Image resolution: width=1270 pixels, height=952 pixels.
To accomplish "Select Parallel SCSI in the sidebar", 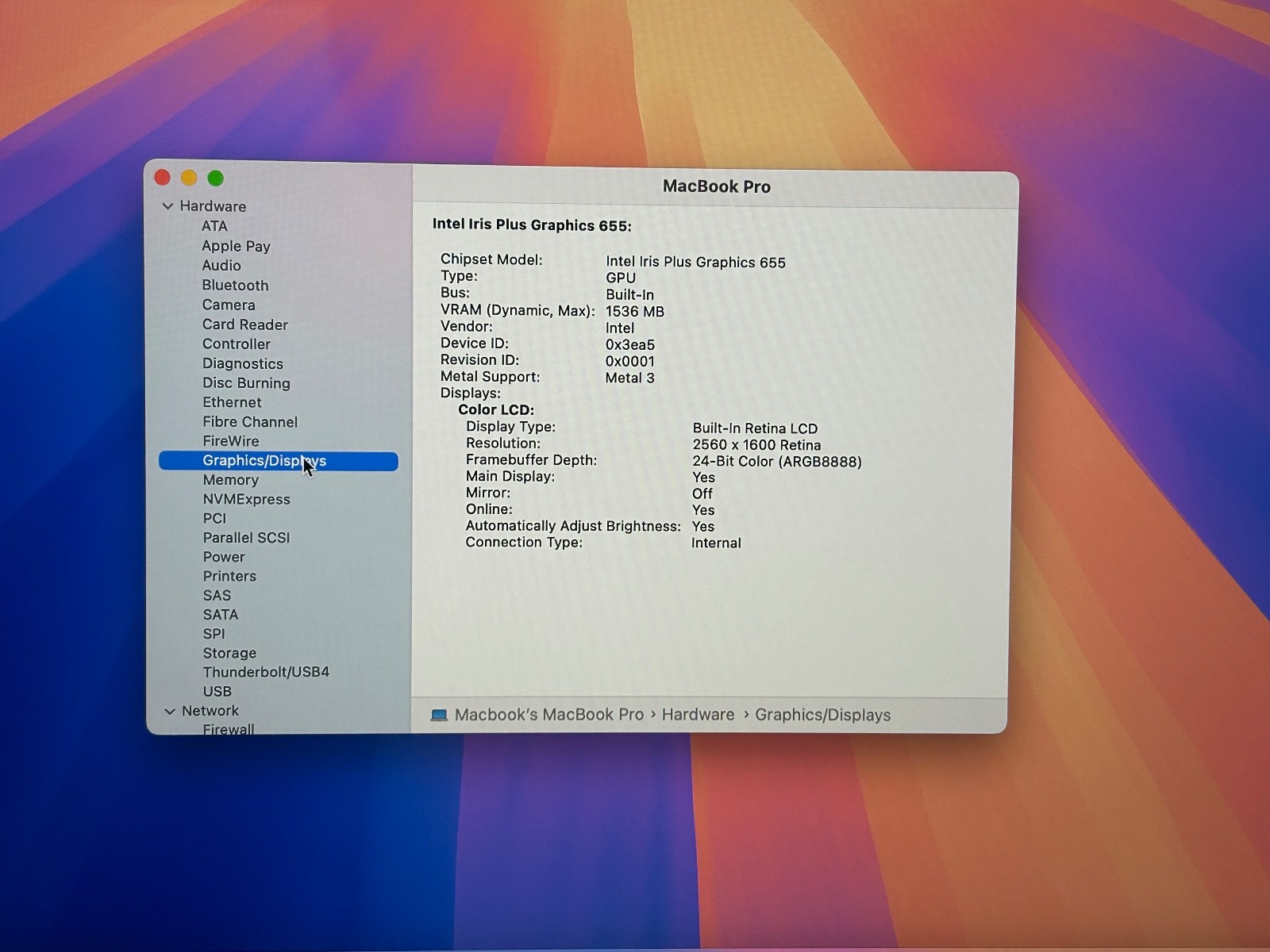I will [247, 537].
